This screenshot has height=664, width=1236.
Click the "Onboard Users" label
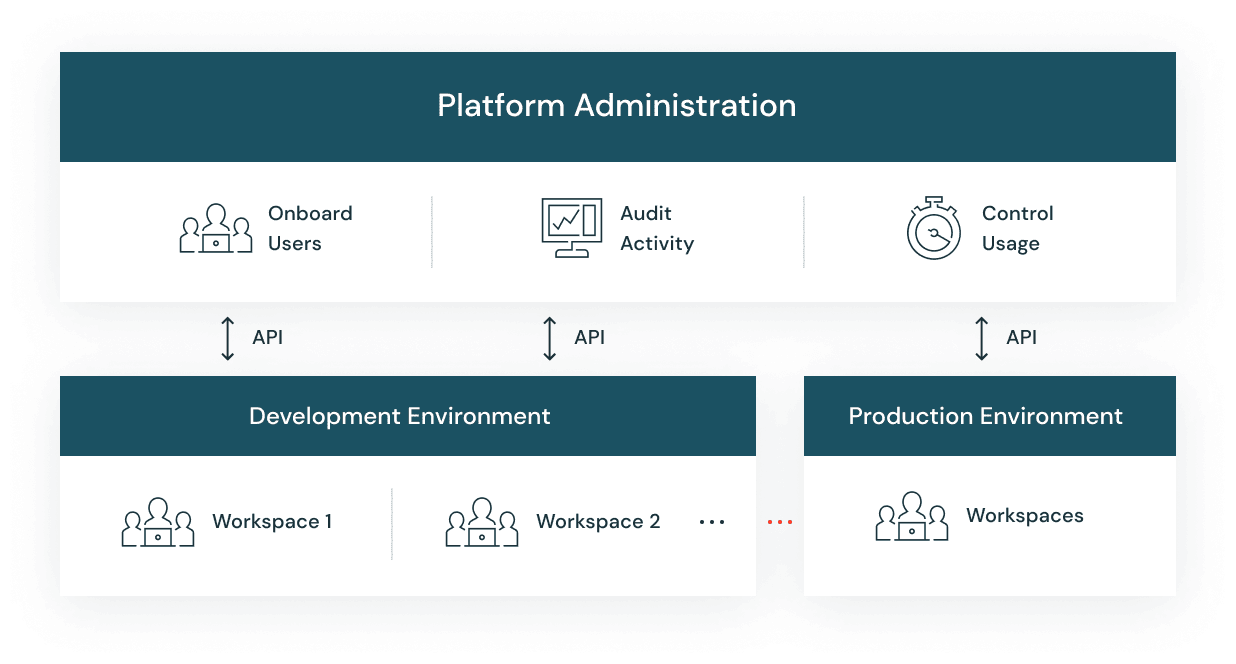[310, 228]
